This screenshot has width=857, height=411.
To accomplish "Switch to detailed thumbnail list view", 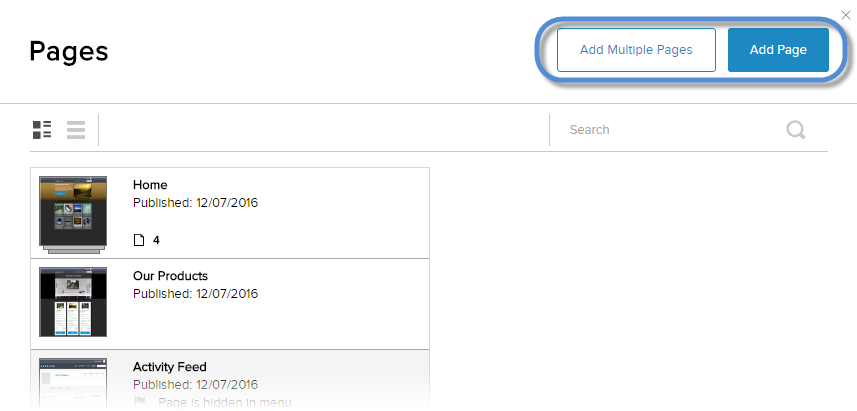I will pos(42,130).
